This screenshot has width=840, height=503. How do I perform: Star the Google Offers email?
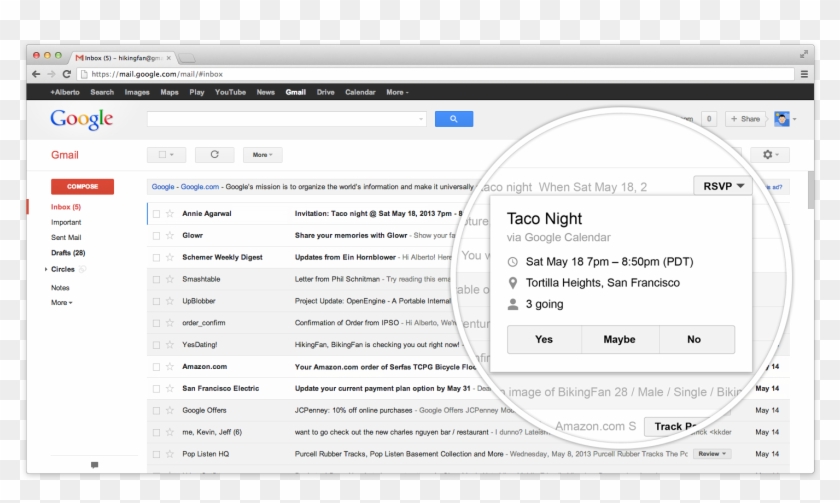pos(170,410)
